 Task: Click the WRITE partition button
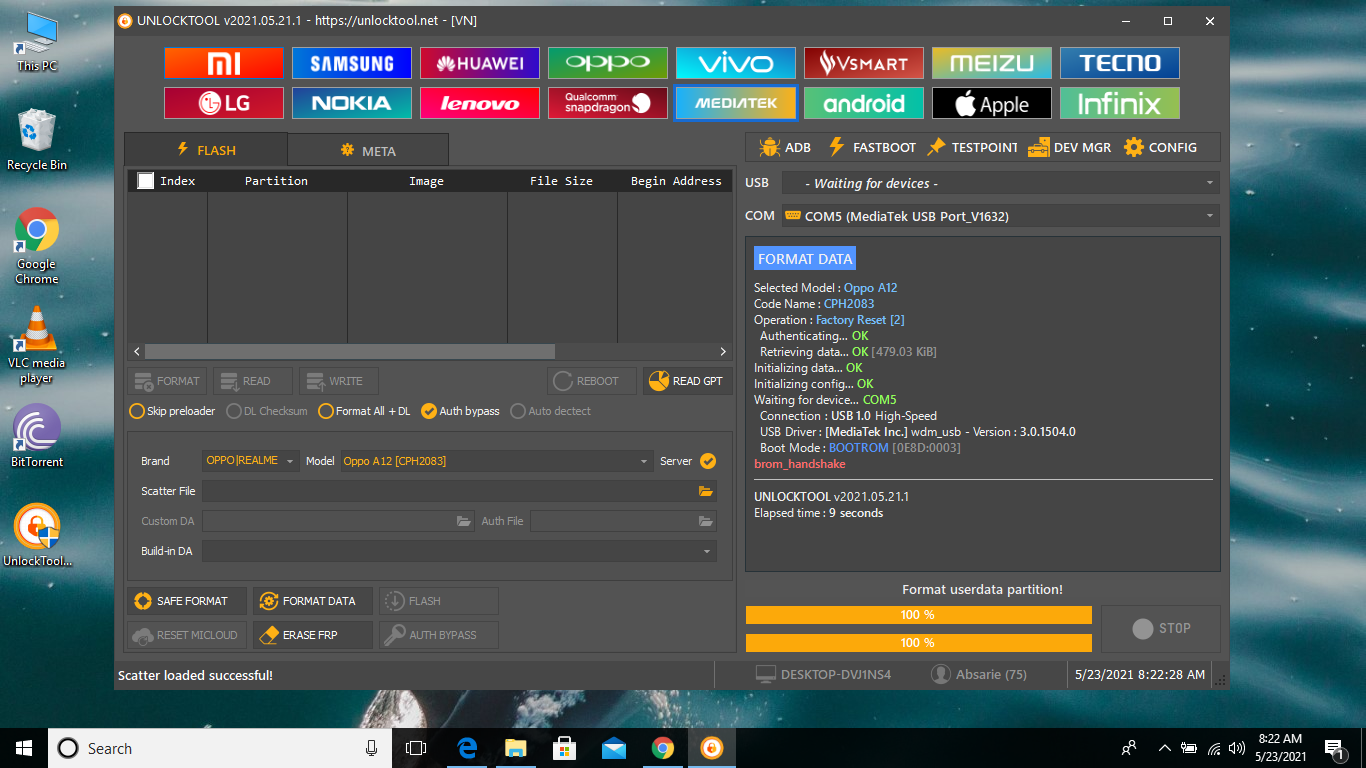click(339, 381)
